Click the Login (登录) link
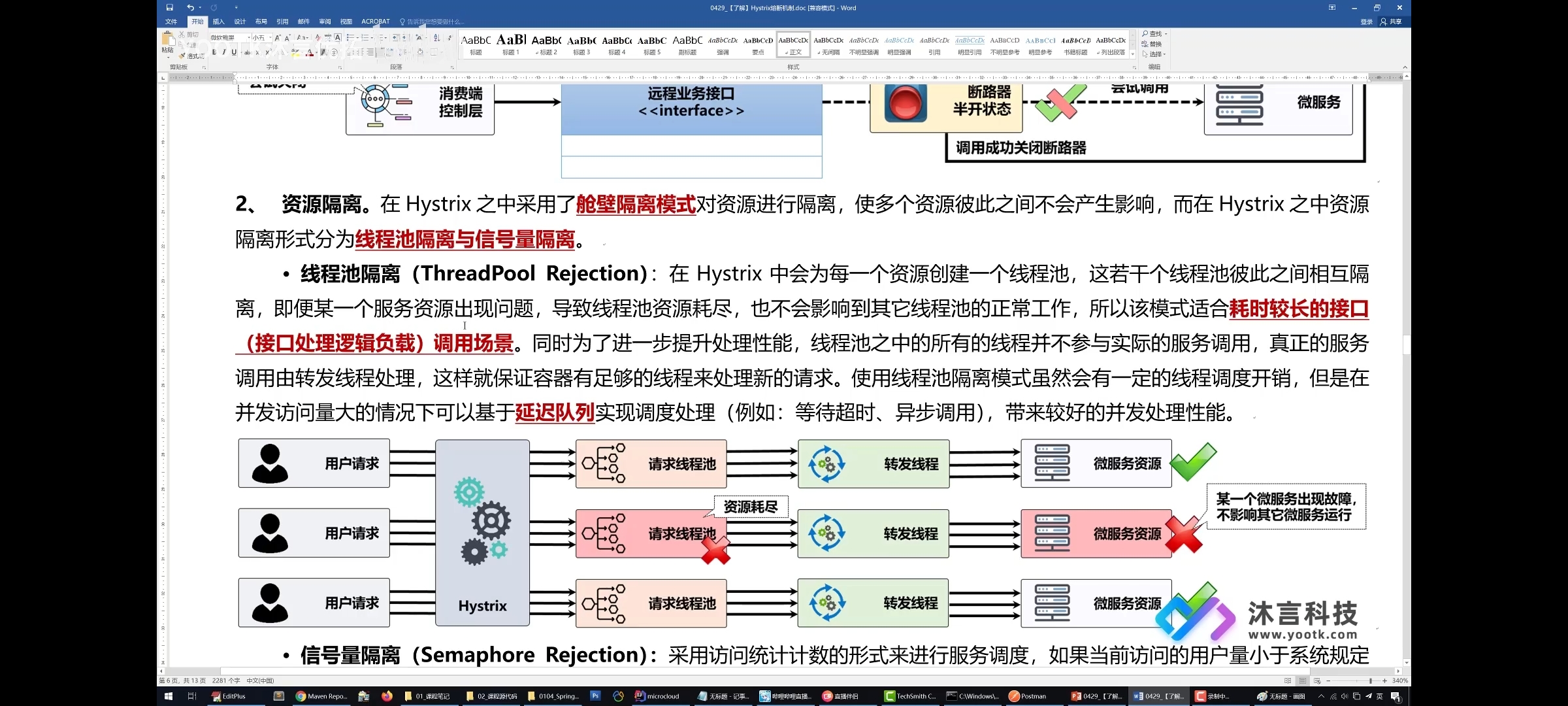The image size is (1568, 706). point(1366,22)
